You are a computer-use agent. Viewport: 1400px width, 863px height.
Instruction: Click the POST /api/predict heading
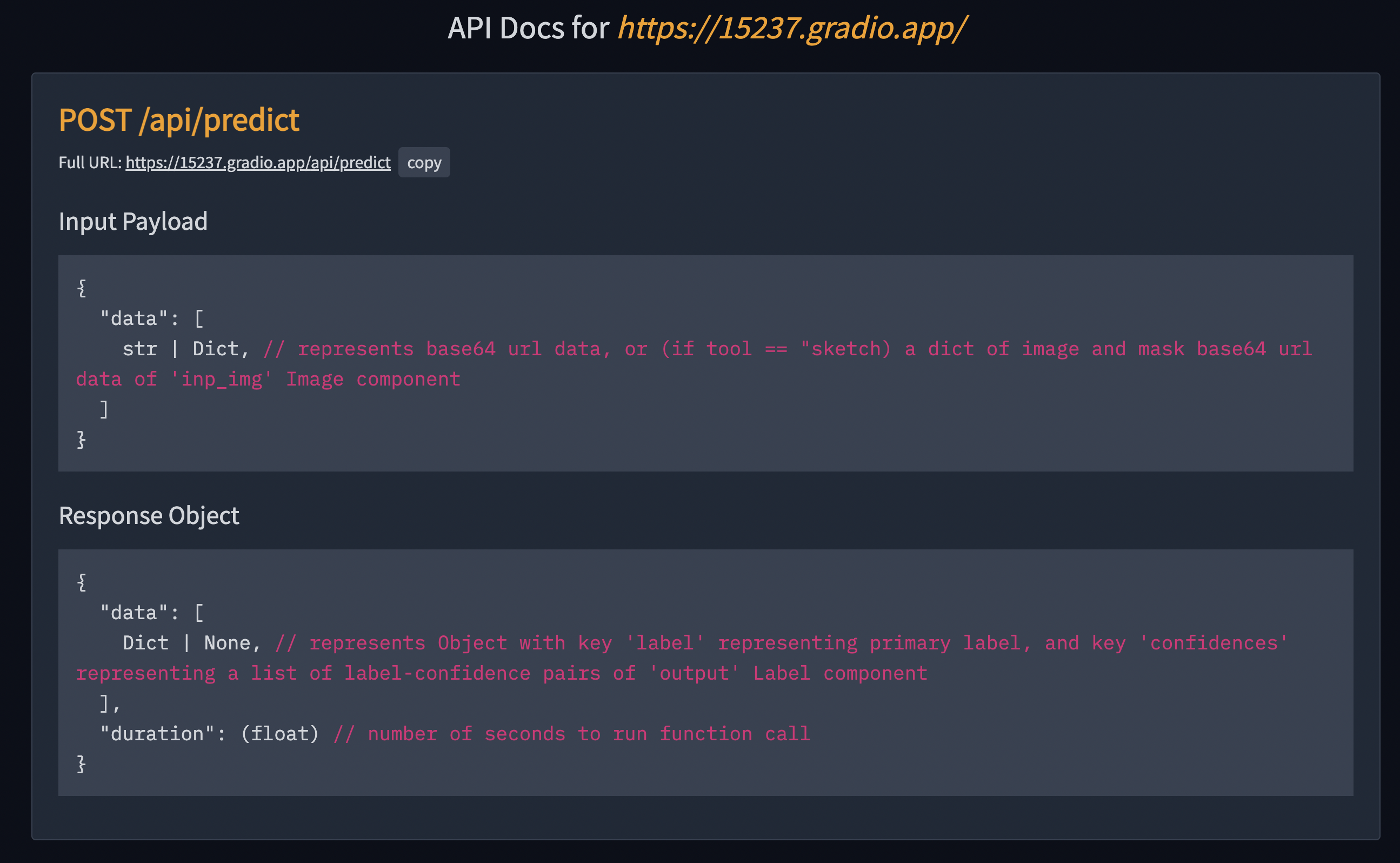tap(178, 120)
